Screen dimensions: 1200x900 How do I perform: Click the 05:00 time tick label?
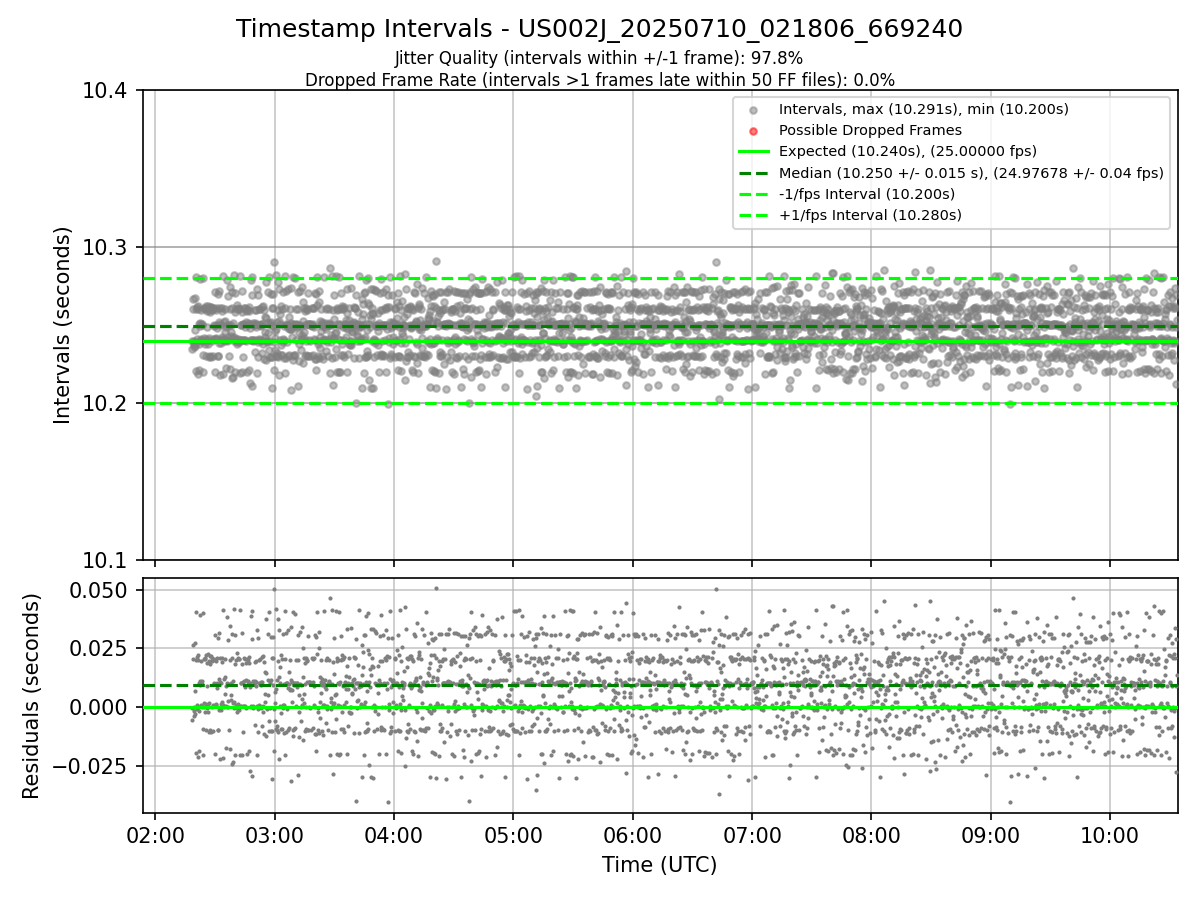(x=513, y=835)
